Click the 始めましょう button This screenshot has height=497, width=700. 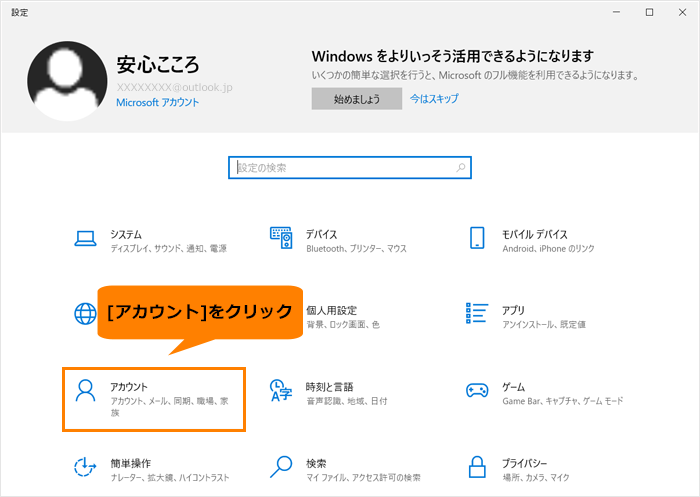[x=357, y=99]
